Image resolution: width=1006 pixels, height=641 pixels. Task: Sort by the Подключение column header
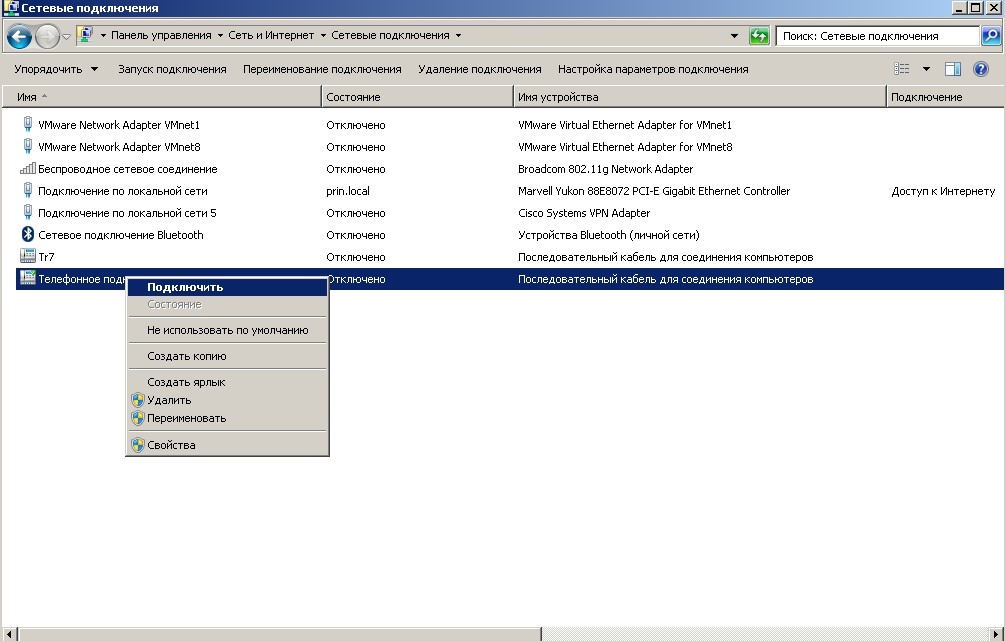(x=946, y=97)
